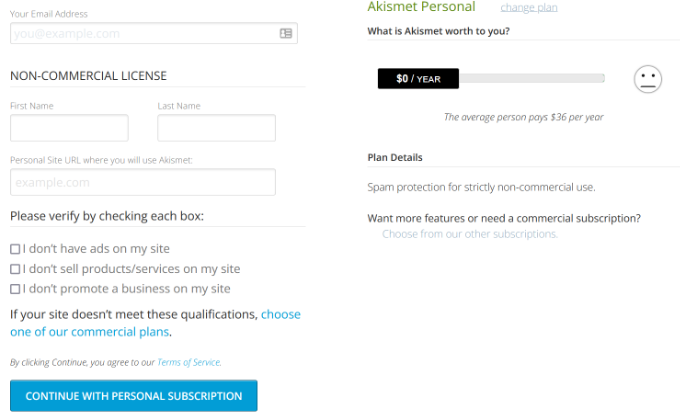Click the "change plan" link
Screen dimensions: 680x415
[x=529, y=8]
